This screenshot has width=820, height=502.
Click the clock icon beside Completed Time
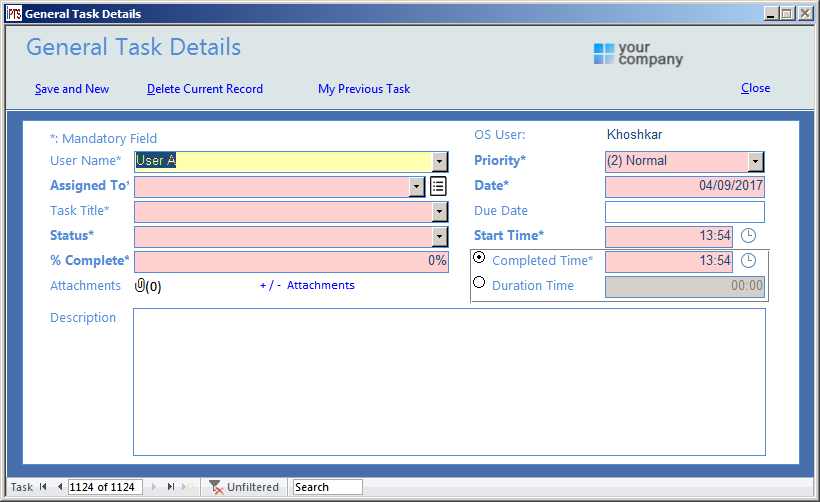click(748, 261)
